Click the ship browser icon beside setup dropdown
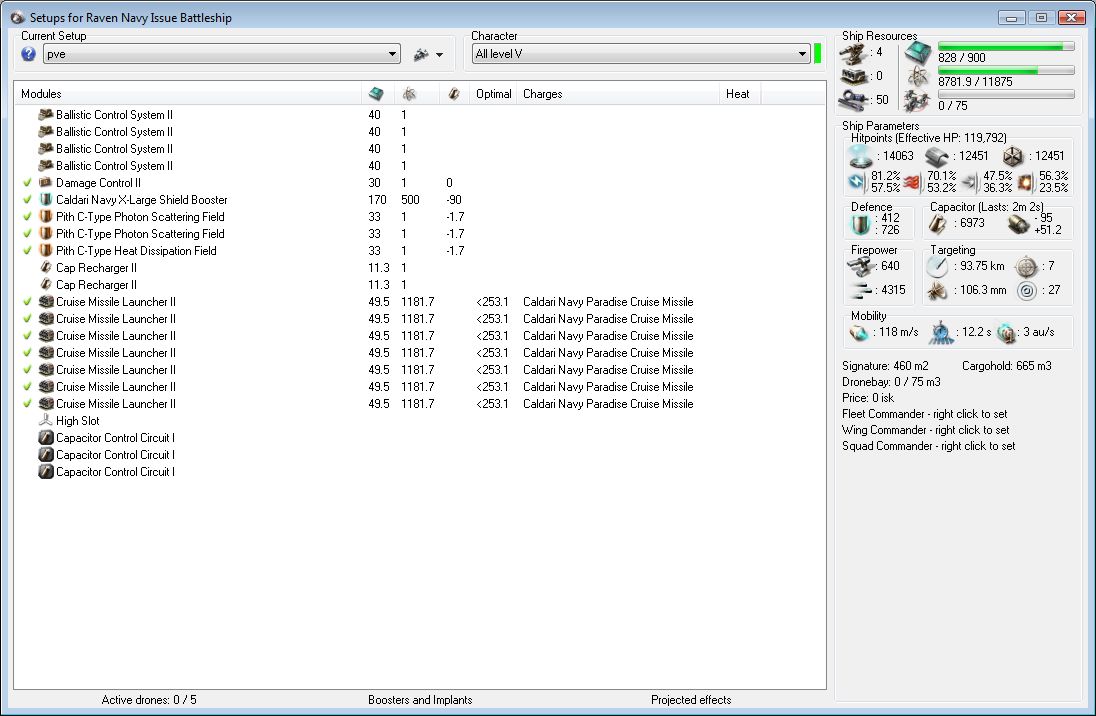This screenshot has height=716, width=1096. (x=421, y=54)
